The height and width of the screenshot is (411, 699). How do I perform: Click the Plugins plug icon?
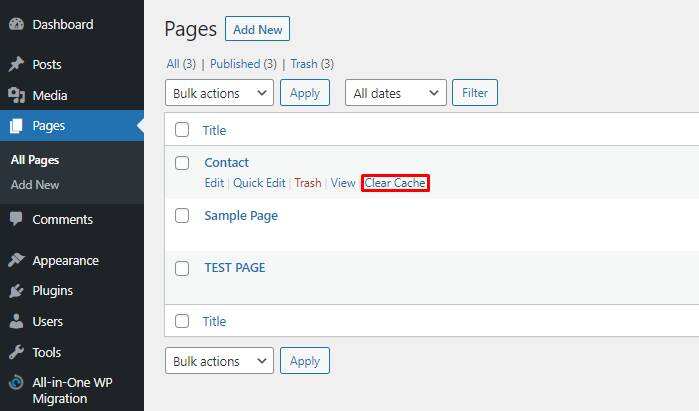click(16, 291)
